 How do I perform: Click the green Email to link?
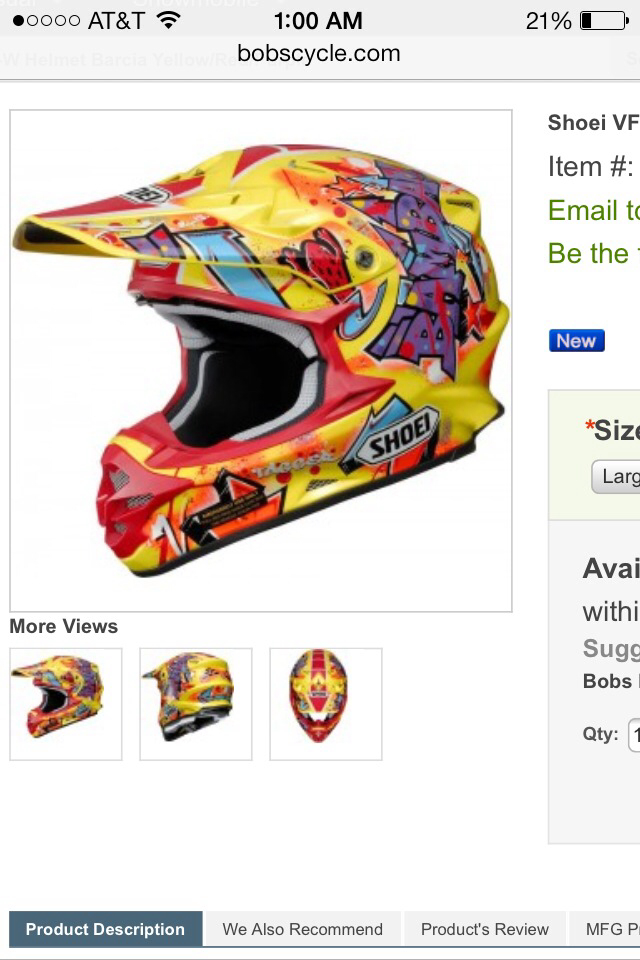pyautogui.click(x=593, y=210)
